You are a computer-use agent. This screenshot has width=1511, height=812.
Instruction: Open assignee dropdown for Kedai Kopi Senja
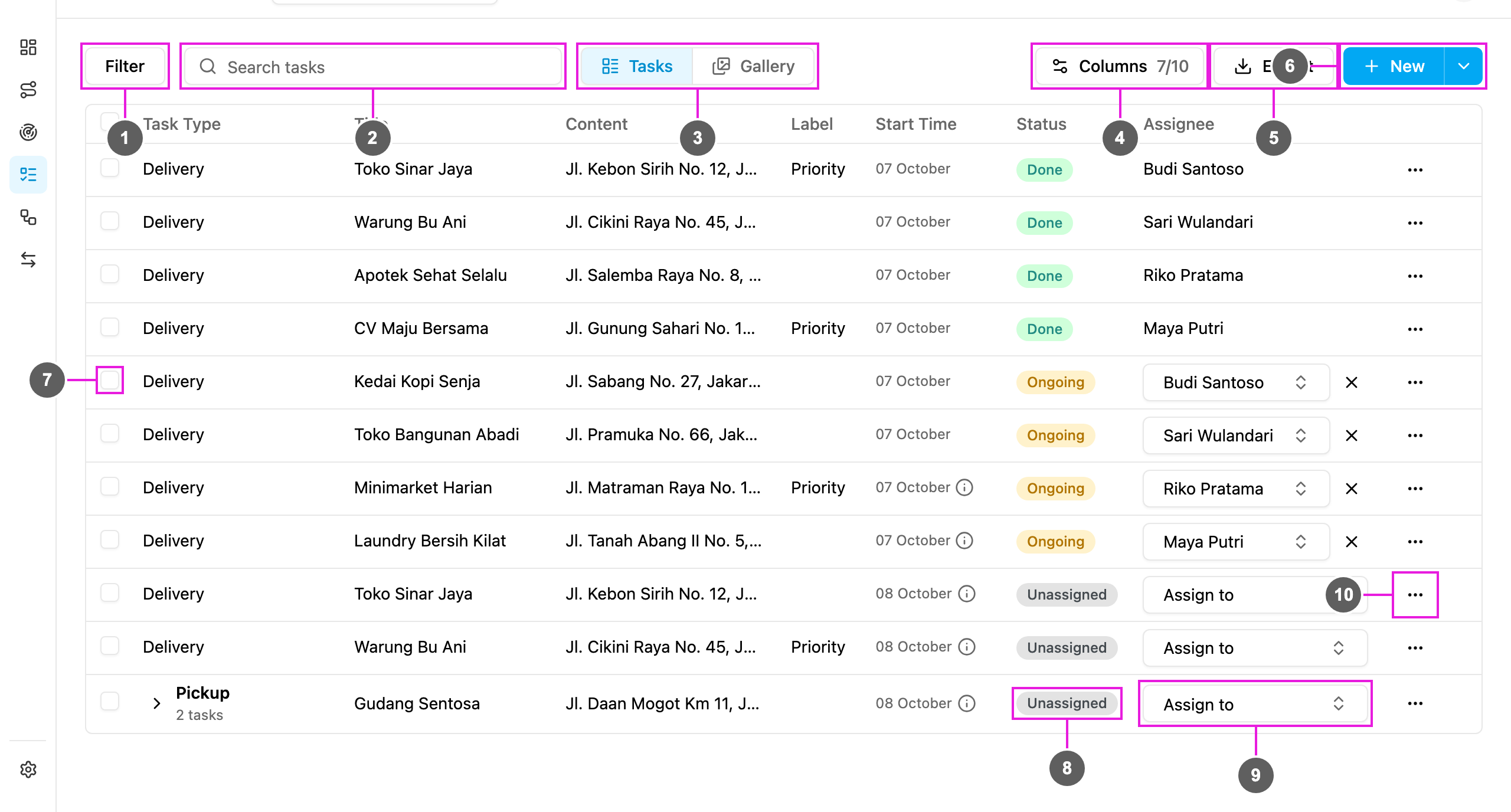point(1236,382)
